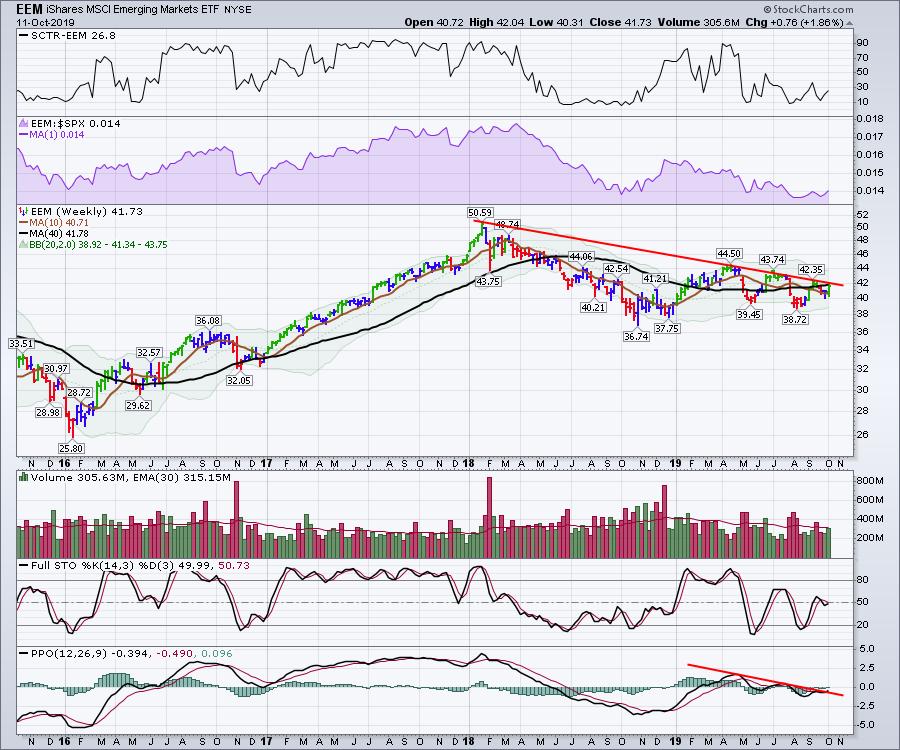Click the 41.21 price label
Viewport: 900px width, 750px height.
(654, 278)
